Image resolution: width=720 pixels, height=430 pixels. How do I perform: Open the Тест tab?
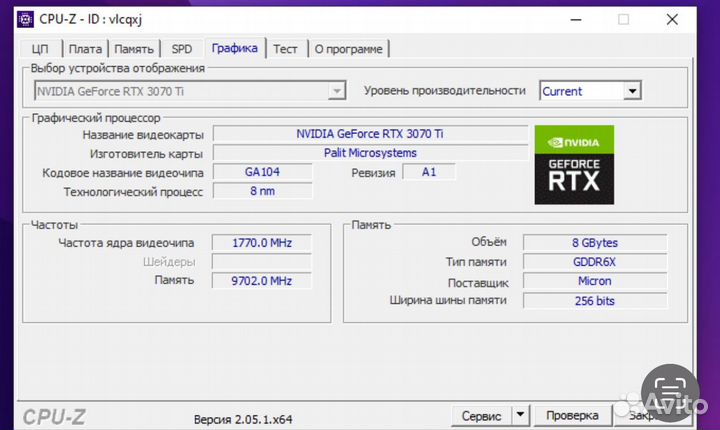pyautogui.click(x=285, y=49)
